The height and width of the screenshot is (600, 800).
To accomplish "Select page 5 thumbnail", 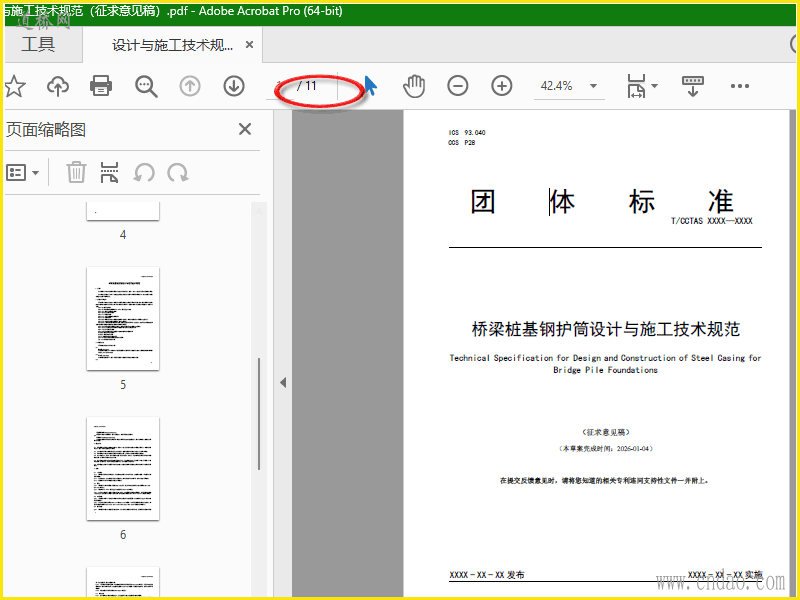I will [123, 318].
